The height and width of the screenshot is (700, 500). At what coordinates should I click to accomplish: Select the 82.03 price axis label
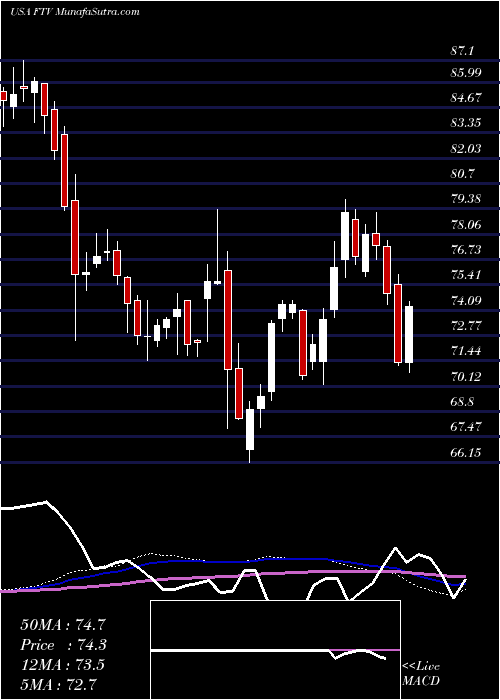click(x=467, y=148)
